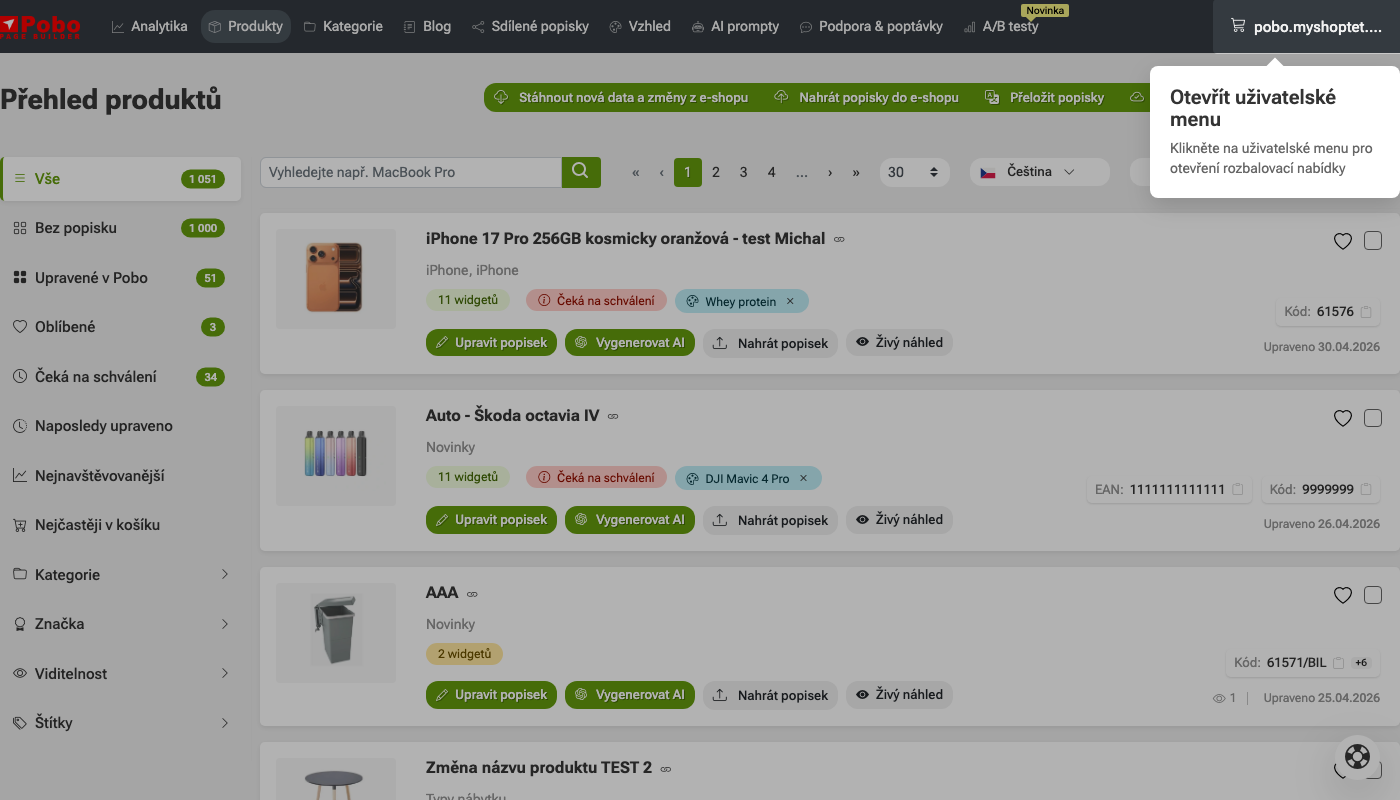Click link icon next to AAA title
The width and height of the screenshot is (1400, 800).
[x=472, y=594]
